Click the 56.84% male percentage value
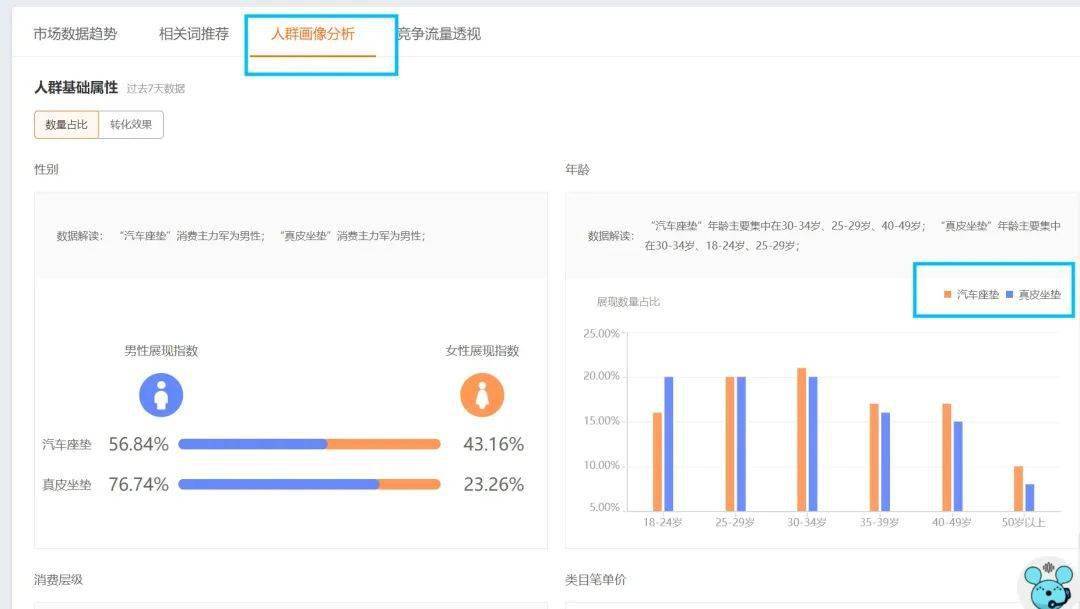The width and height of the screenshot is (1080, 609). pyautogui.click(x=138, y=444)
